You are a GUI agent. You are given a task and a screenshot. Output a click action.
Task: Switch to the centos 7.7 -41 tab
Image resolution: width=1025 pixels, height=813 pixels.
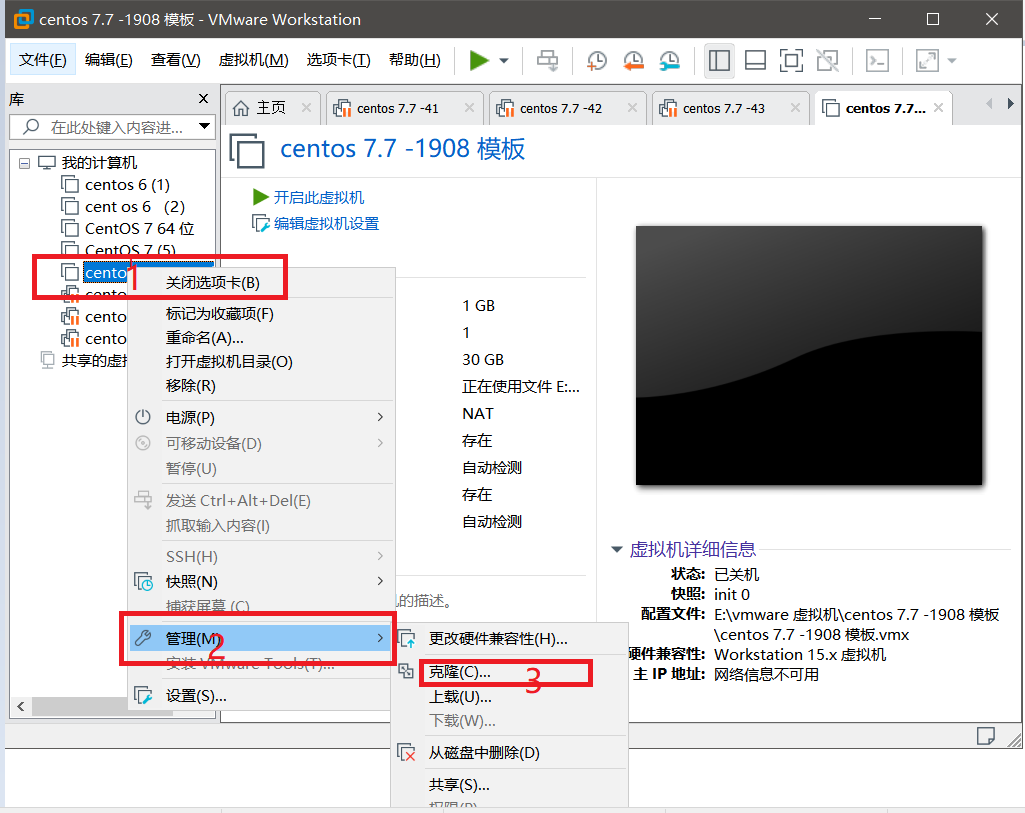(396, 108)
